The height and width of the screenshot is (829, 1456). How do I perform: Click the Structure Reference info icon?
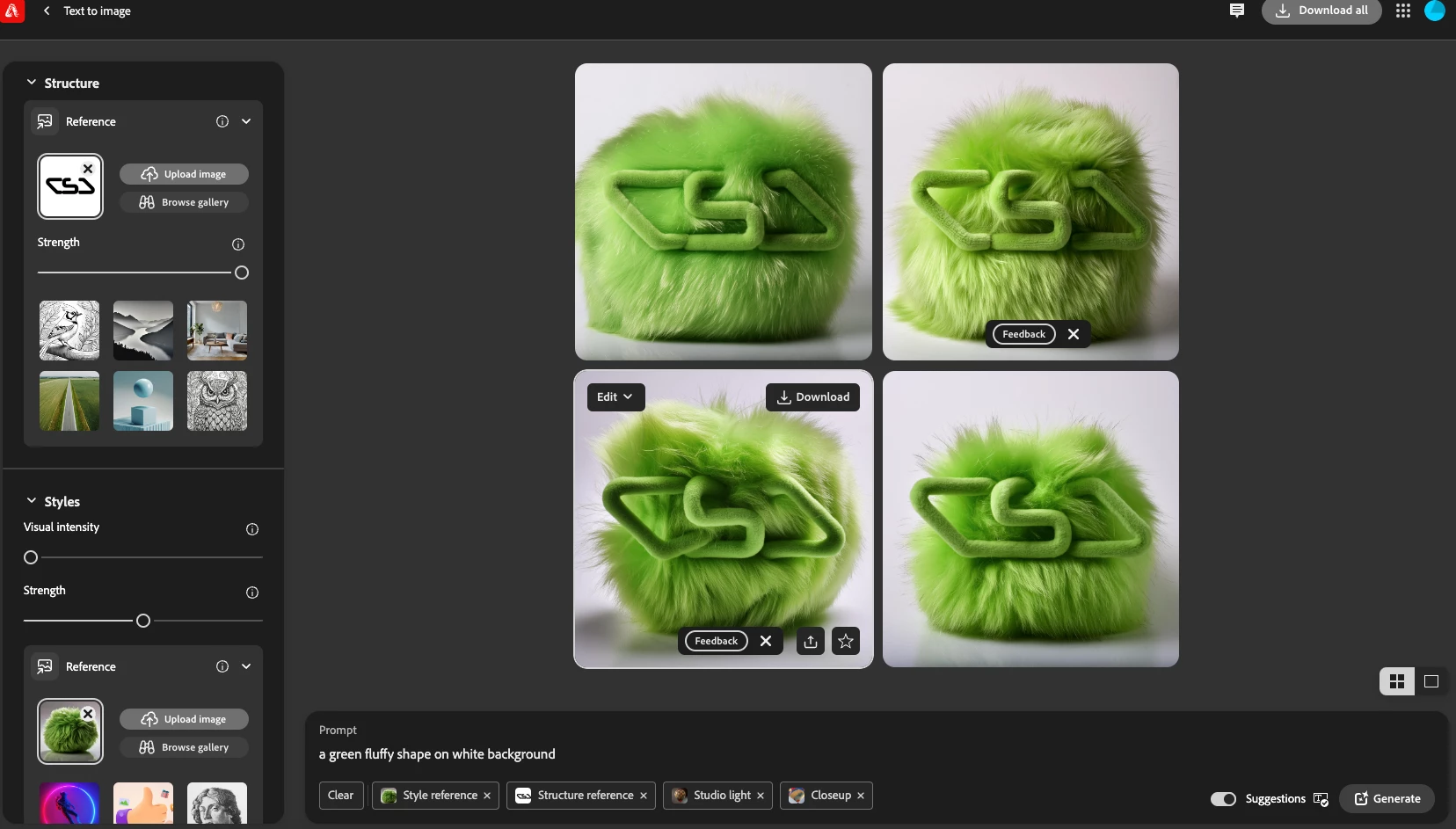222,121
